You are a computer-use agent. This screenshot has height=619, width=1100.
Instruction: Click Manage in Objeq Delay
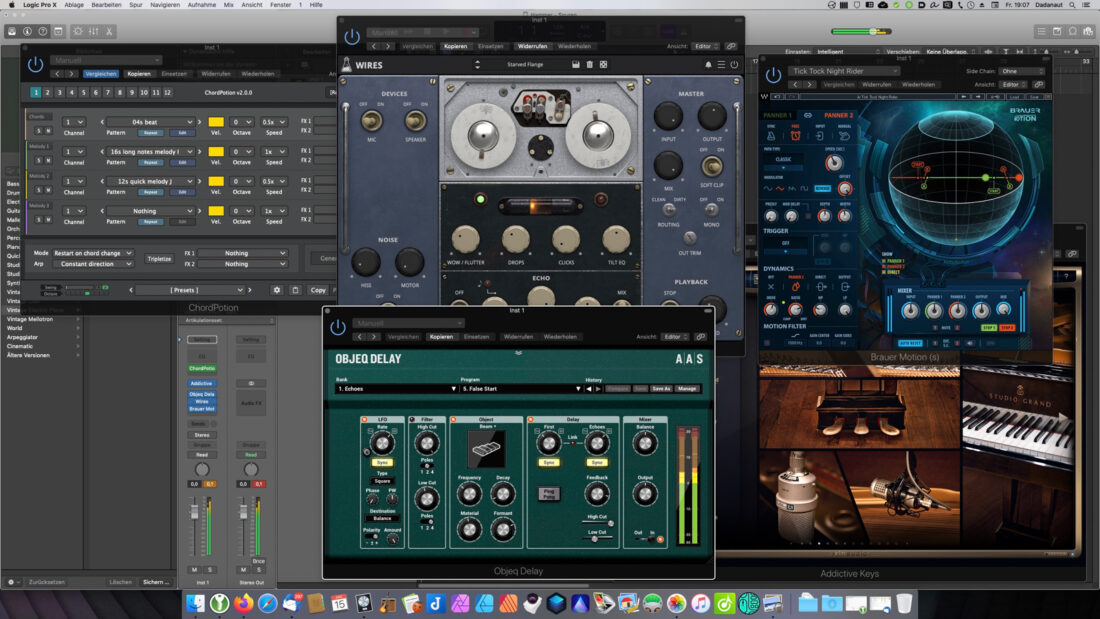point(687,389)
